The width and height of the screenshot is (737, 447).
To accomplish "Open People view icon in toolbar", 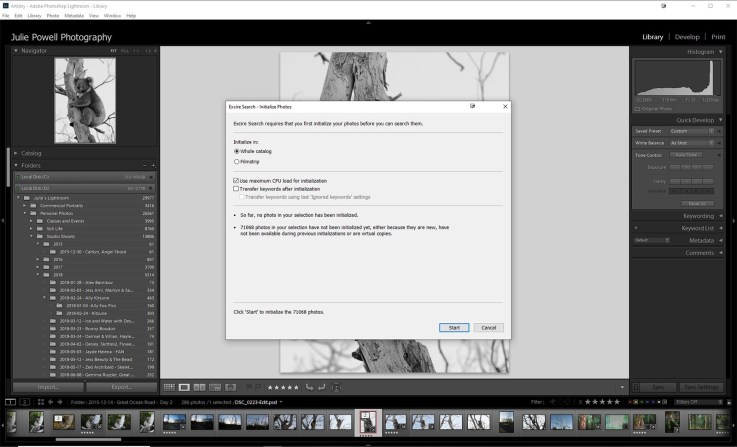I will point(230,387).
